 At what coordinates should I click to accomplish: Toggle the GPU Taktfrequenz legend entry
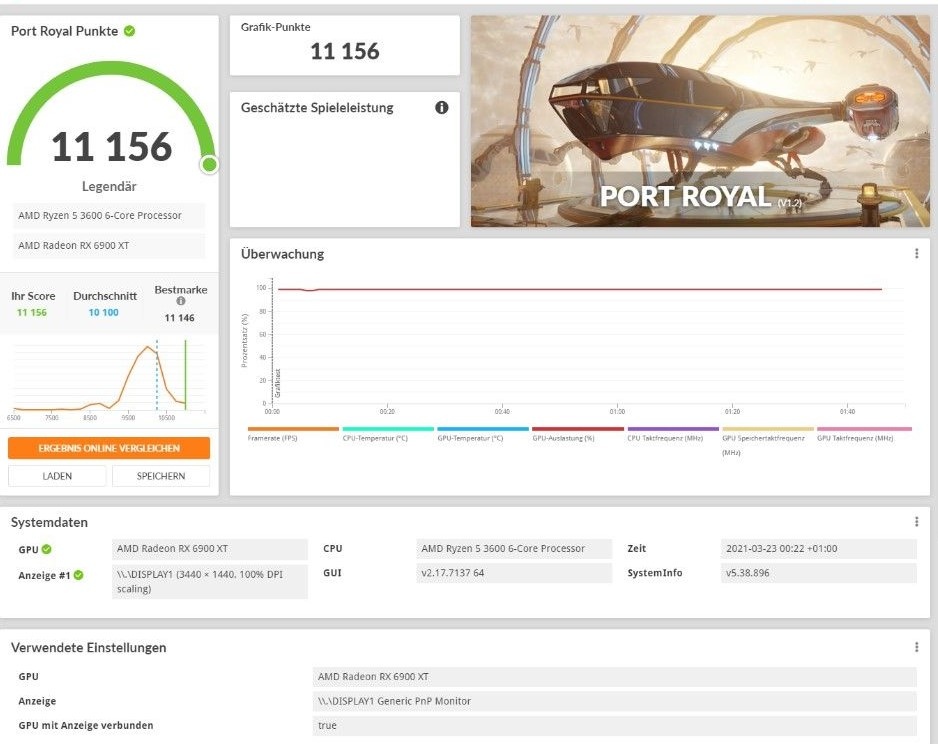(x=864, y=435)
